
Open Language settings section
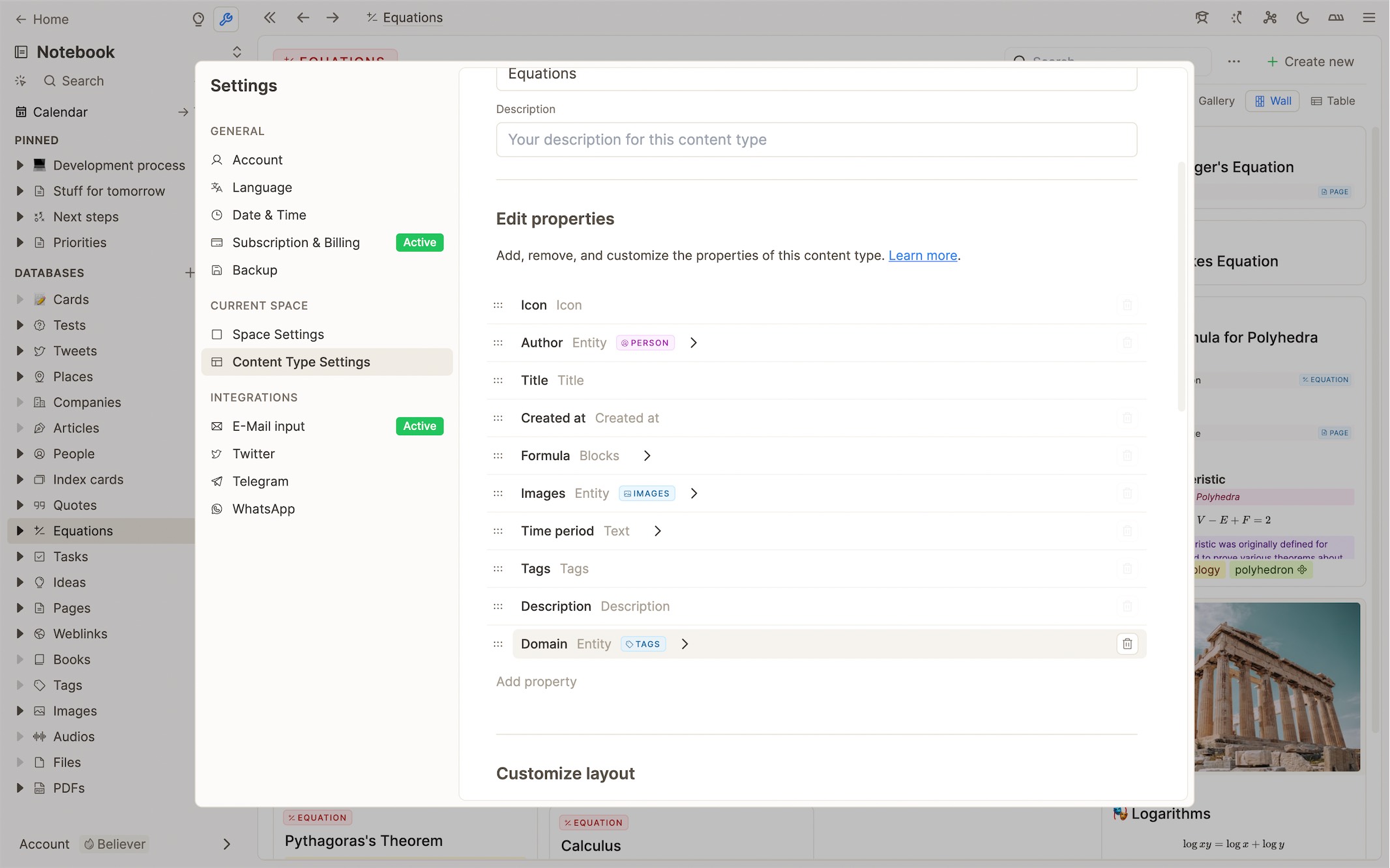coord(327,188)
